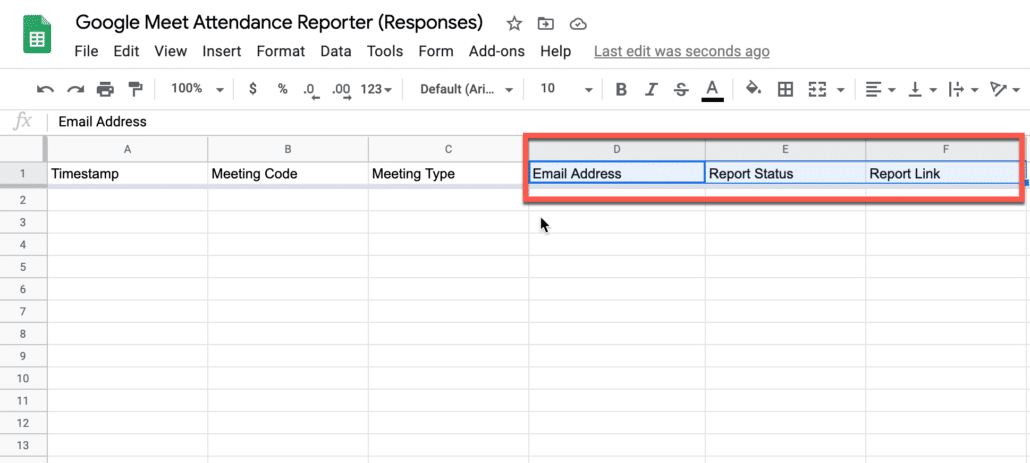Star this spreadsheet
The height and width of the screenshot is (463, 1030).
[514, 24]
